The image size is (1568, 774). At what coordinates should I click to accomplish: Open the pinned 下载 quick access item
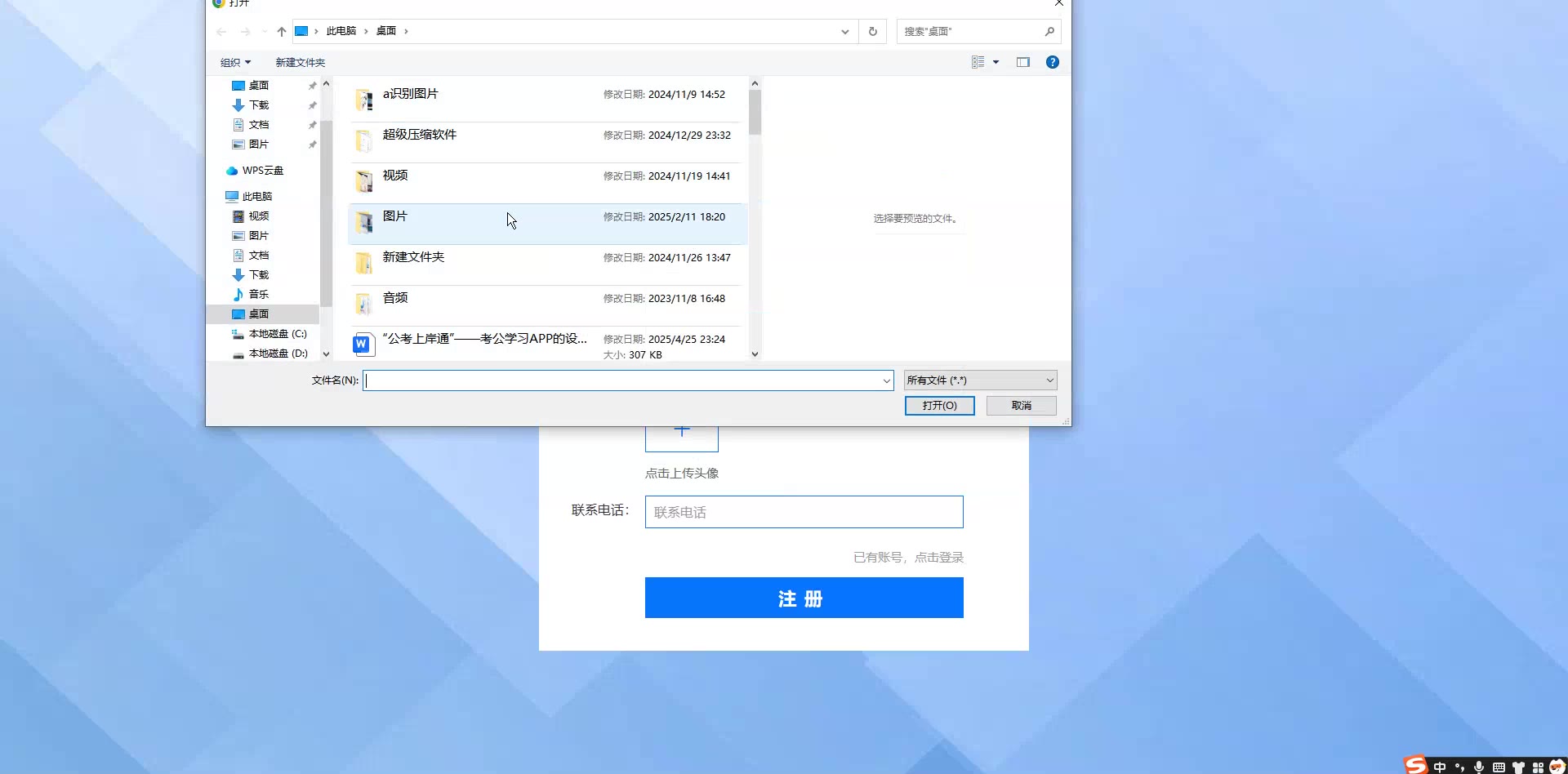(x=259, y=105)
